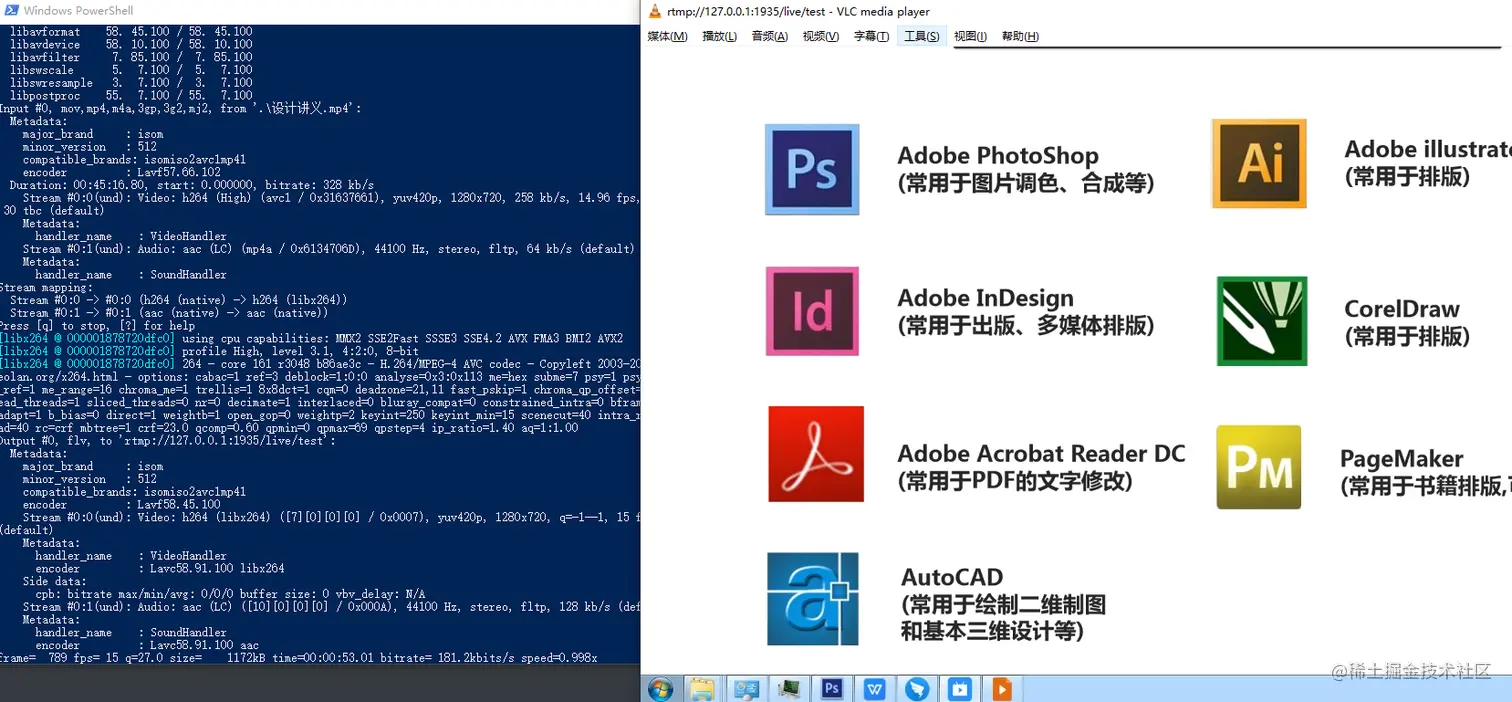Click the 'encoder : Lavf57.66.102' line

pyautogui.click(x=122, y=172)
